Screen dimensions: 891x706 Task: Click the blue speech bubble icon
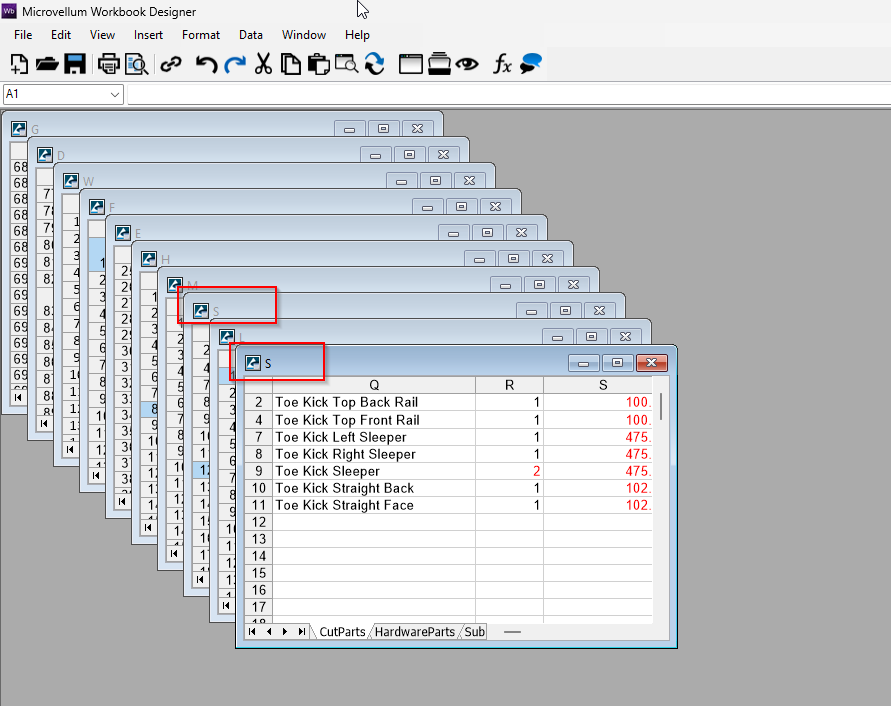pos(531,64)
